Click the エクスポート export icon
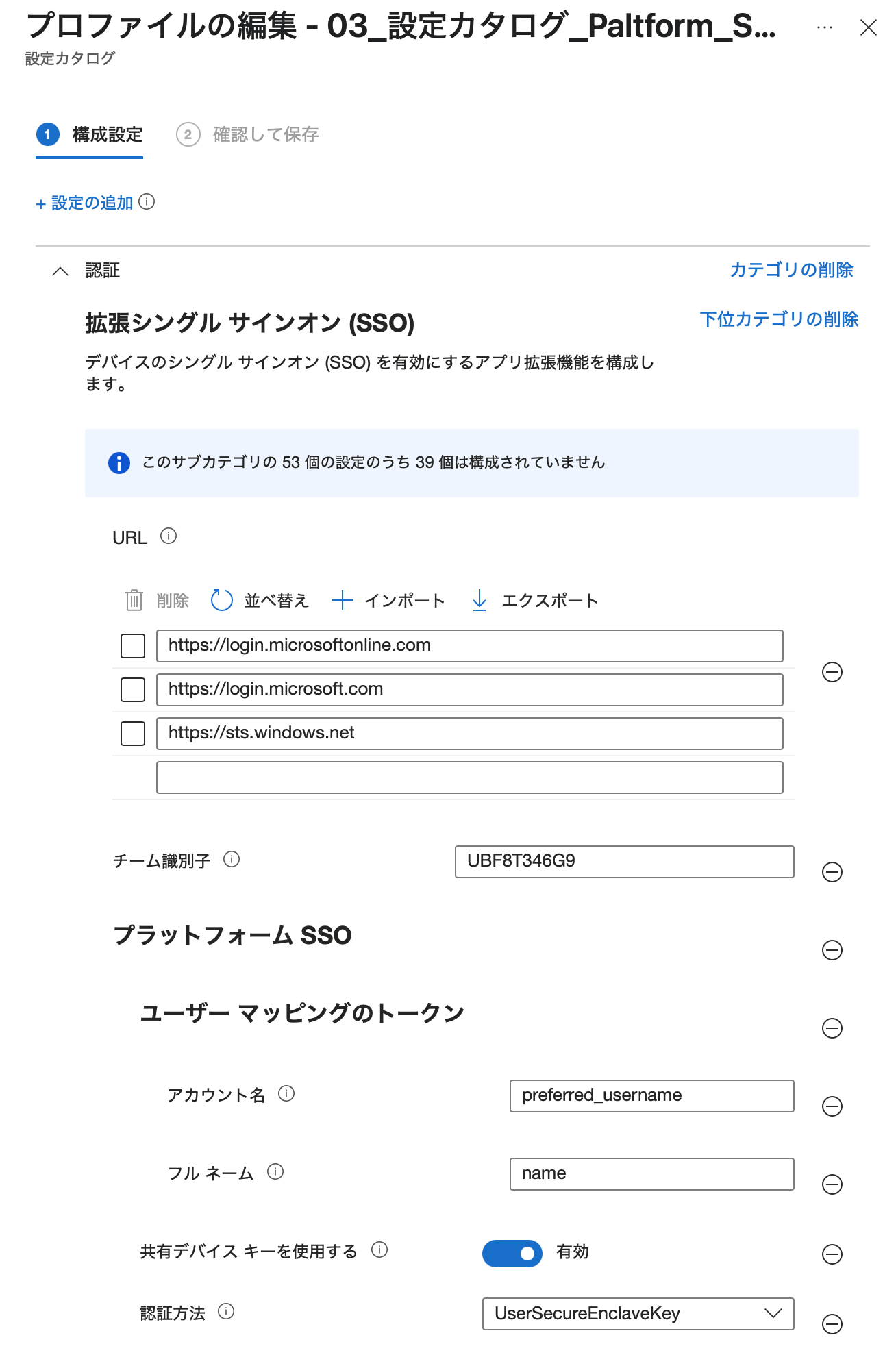The width and height of the screenshot is (896, 1355). (x=479, y=599)
